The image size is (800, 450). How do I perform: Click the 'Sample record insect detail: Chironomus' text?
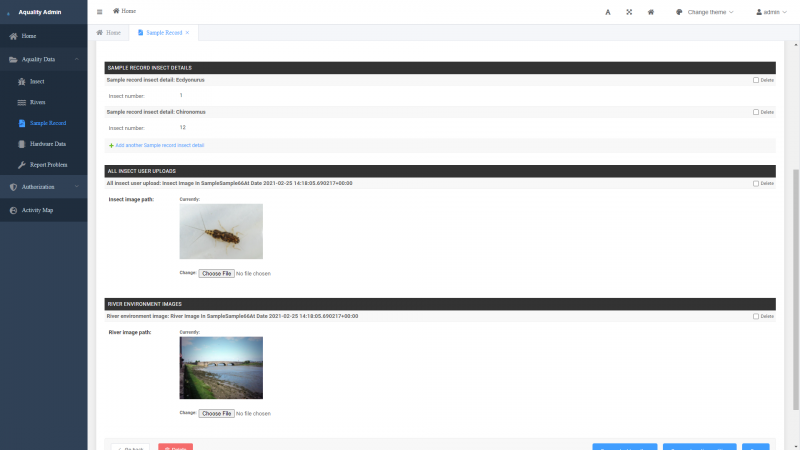click(156, 112)
